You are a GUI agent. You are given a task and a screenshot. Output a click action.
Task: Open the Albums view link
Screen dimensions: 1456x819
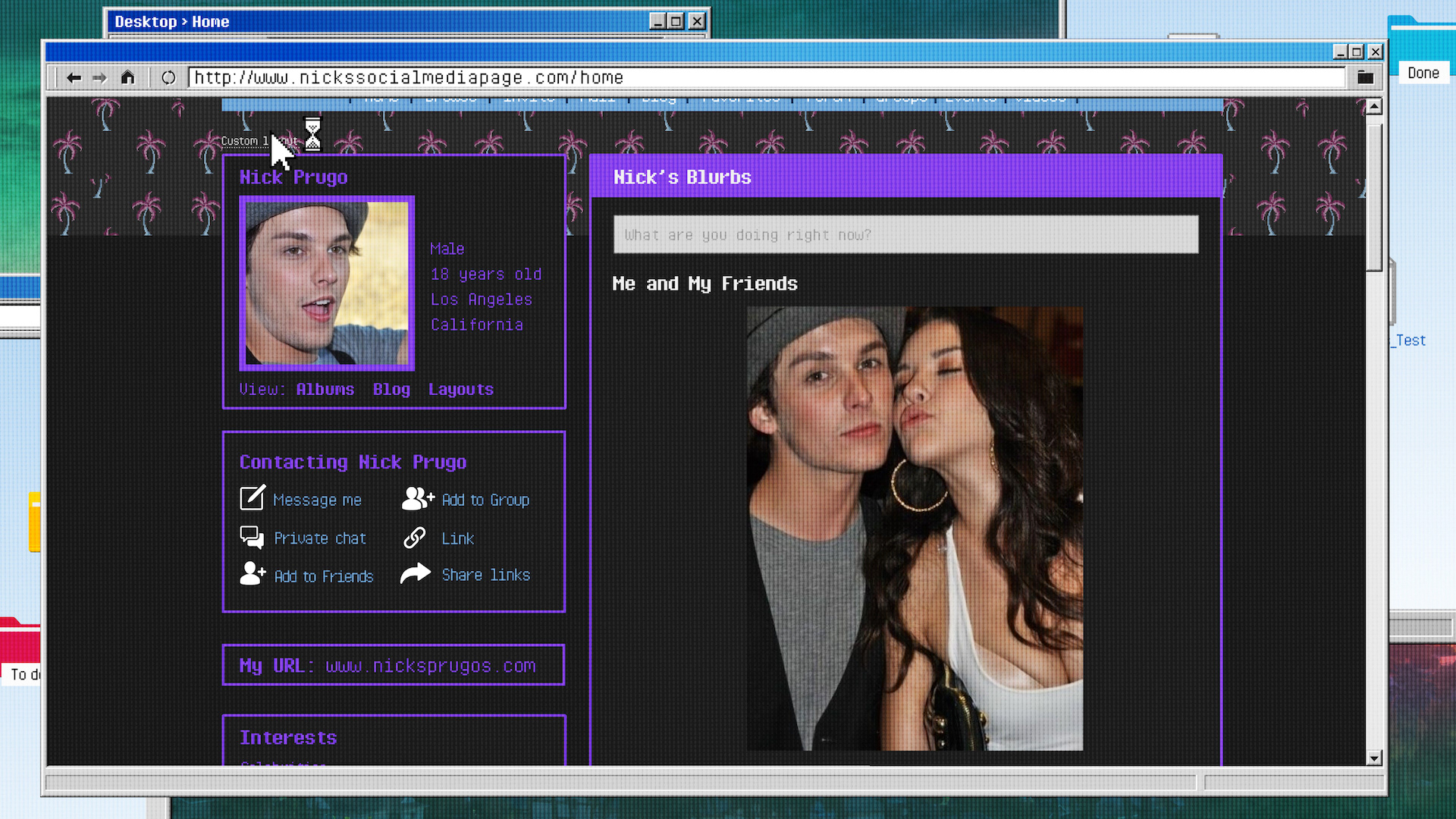[325, 389]
